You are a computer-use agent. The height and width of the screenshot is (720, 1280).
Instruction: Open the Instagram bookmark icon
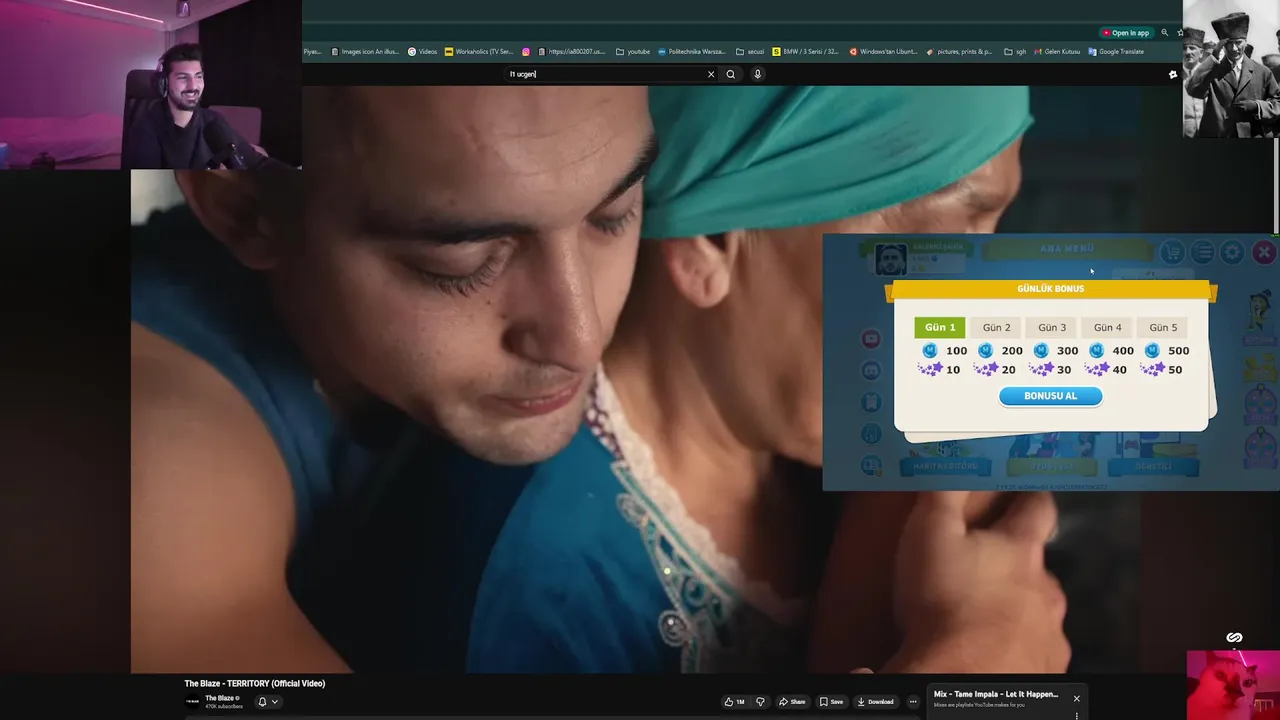coord(526,52)
